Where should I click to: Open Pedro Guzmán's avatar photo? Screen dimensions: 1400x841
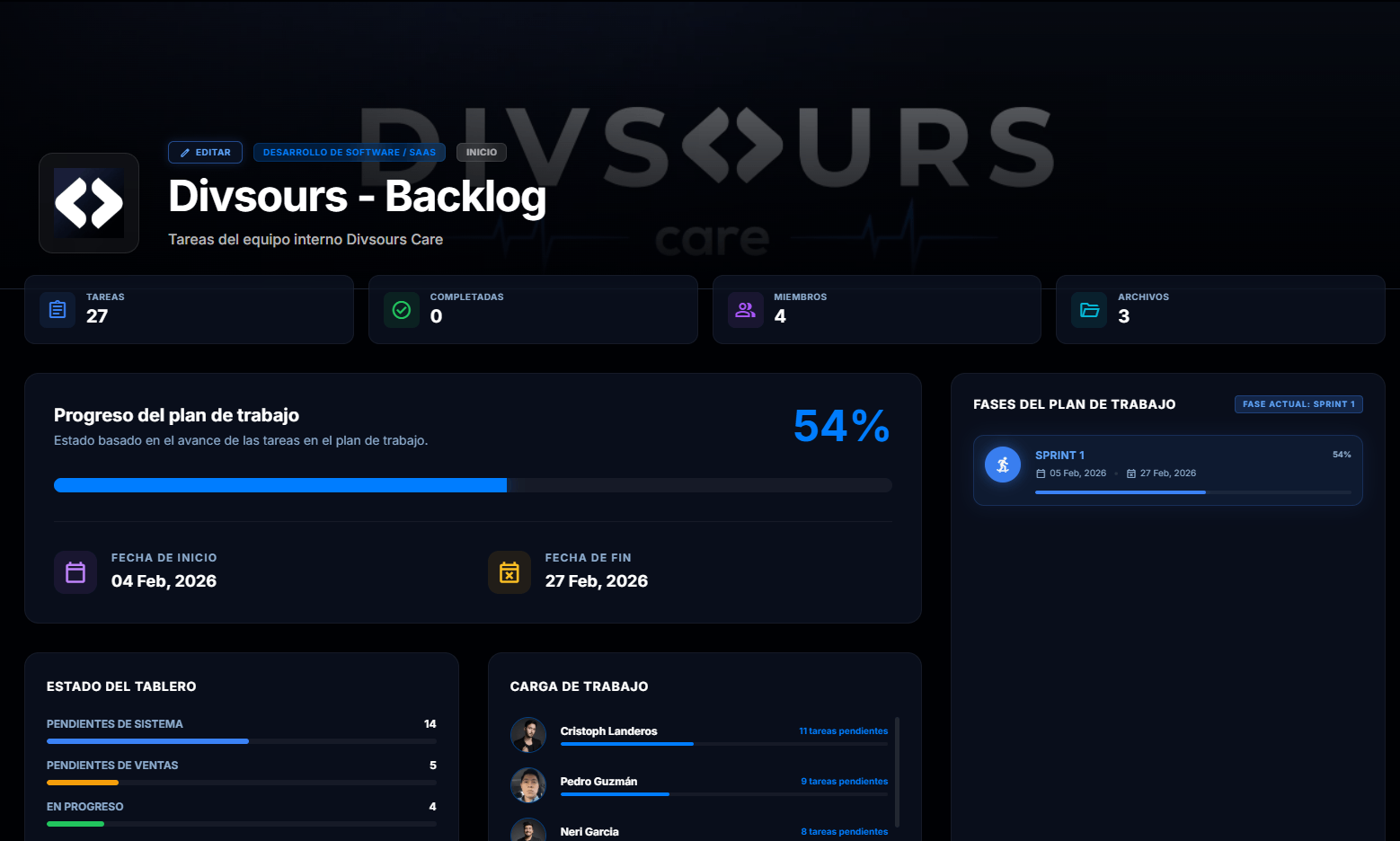[x=528, y=785]
